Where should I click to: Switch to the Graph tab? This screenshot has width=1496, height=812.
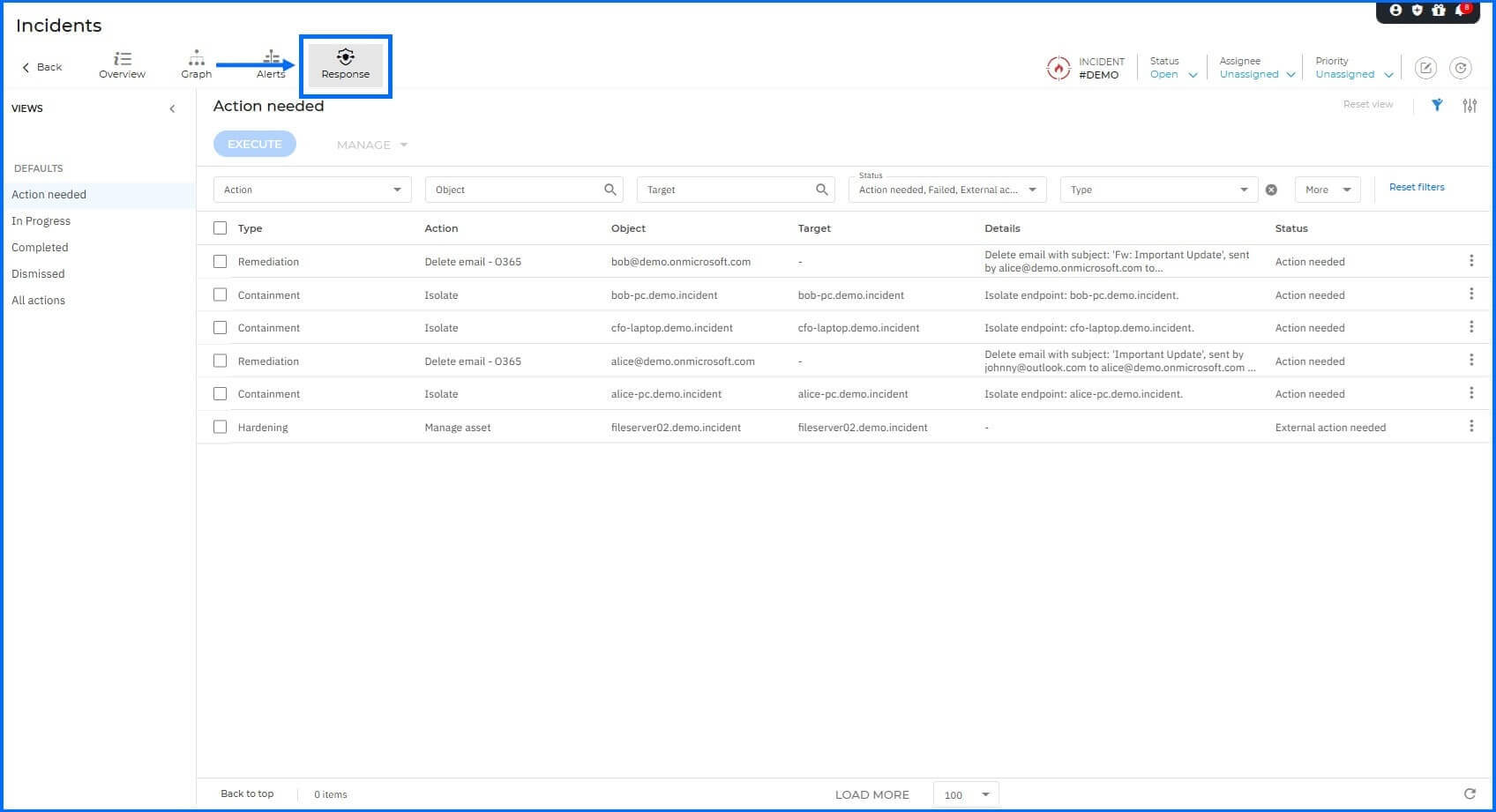pyautogui.click(x=196, y=65)
